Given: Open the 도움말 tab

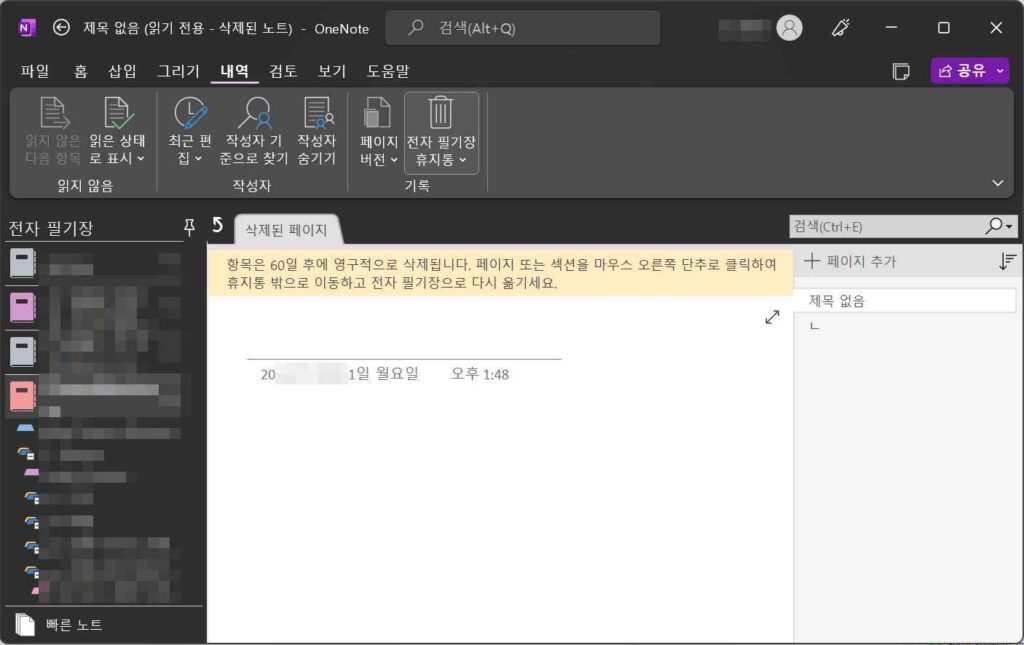Looking at the screenshot, I should pyautogui.click(x=388, y=71).
